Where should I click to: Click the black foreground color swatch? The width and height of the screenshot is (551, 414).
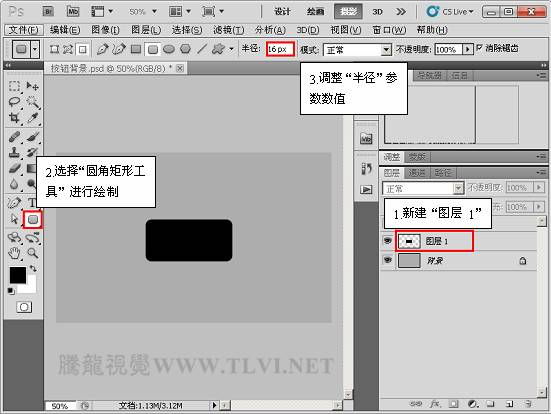point(18,275)
